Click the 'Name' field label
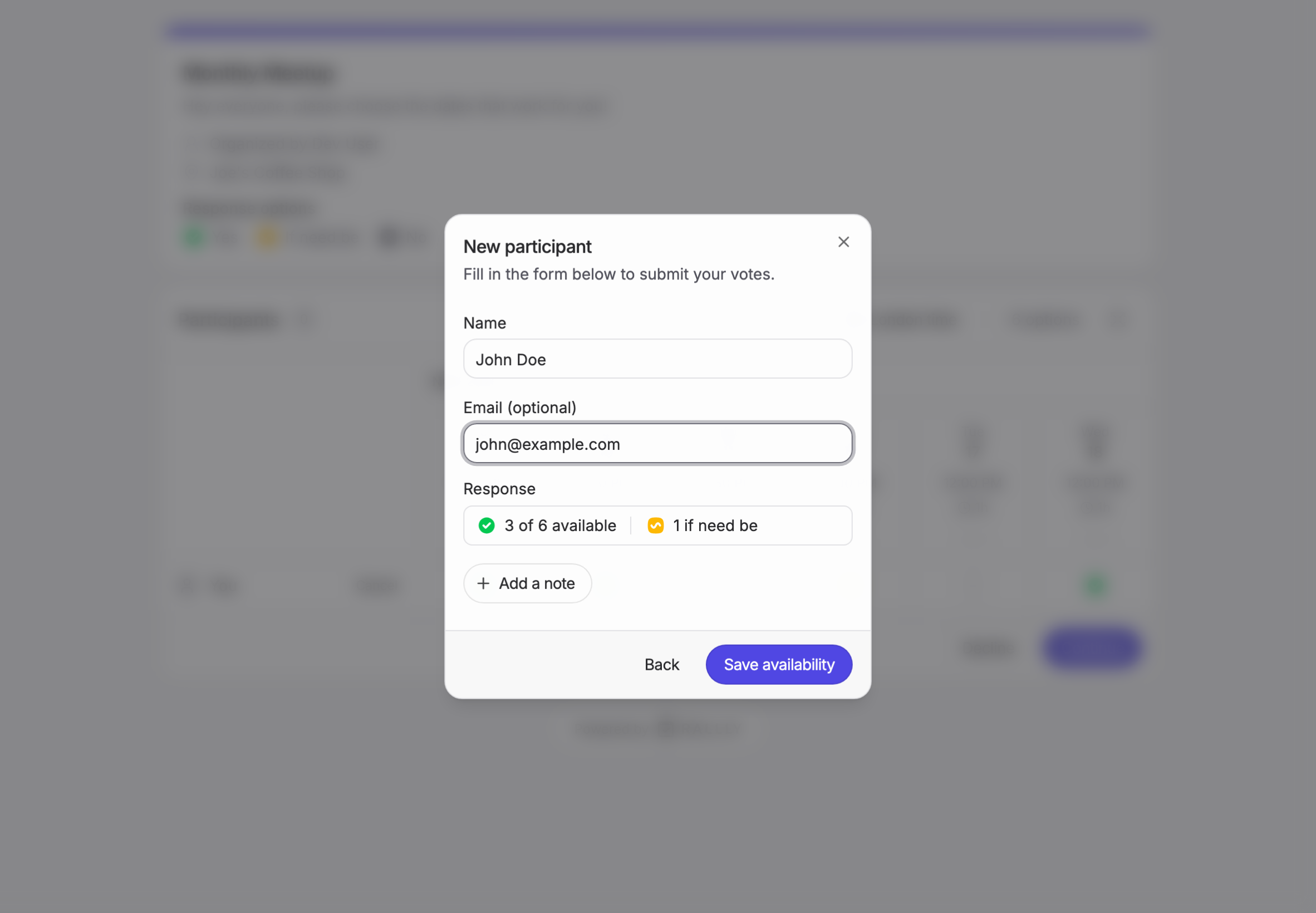This screenshot has height=913, width=1316. coord(484,323)
